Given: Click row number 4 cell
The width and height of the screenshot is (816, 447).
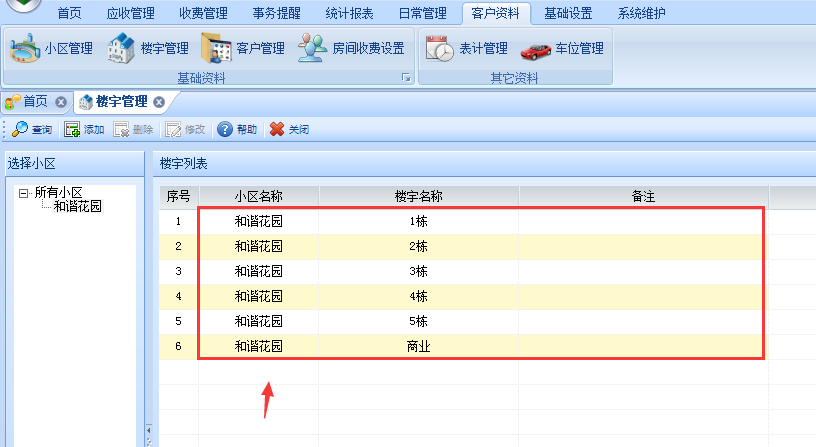Looking at the screenshot, I should tap(178, 296).
